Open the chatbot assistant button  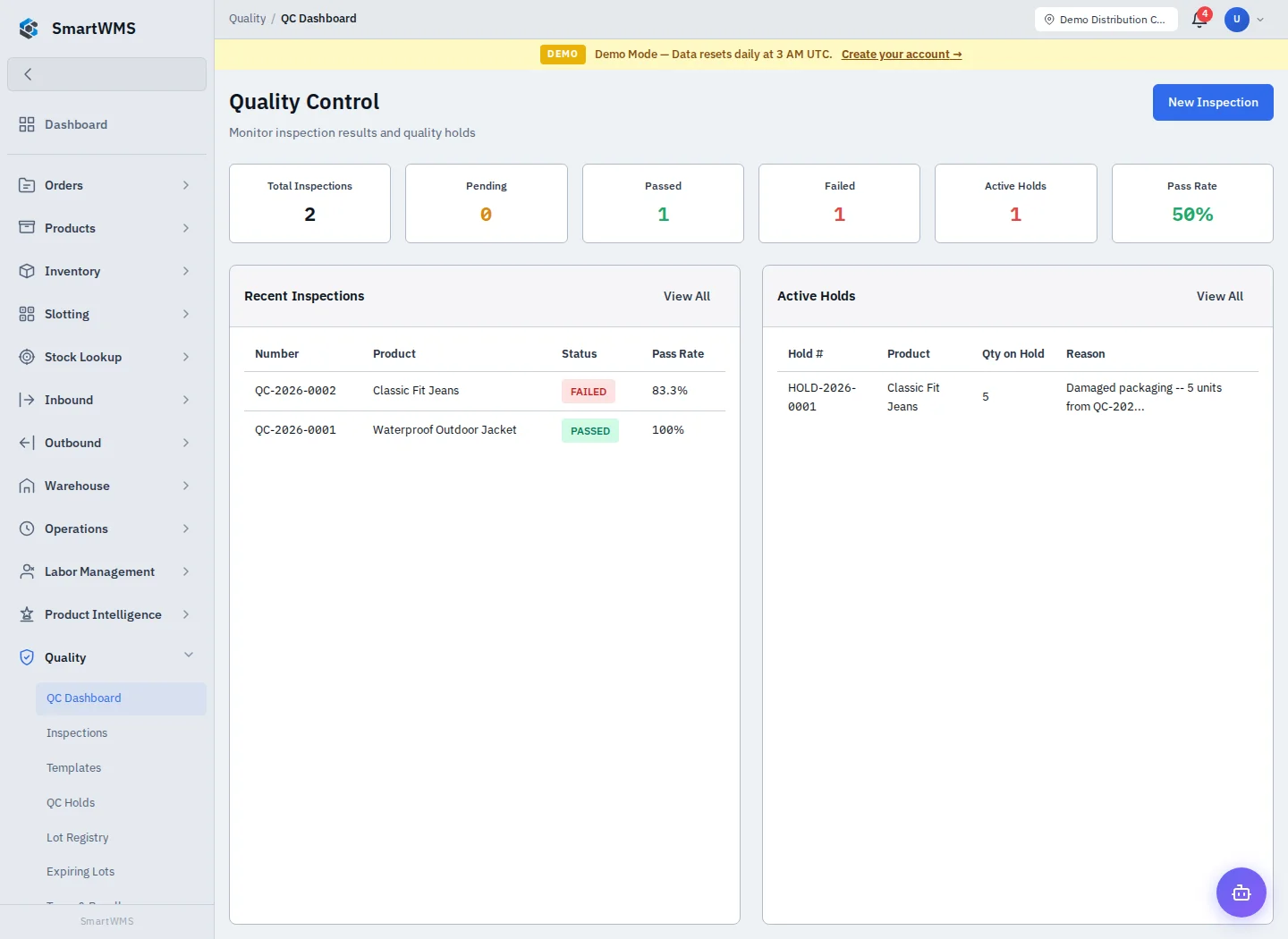tap(1241, 892)
